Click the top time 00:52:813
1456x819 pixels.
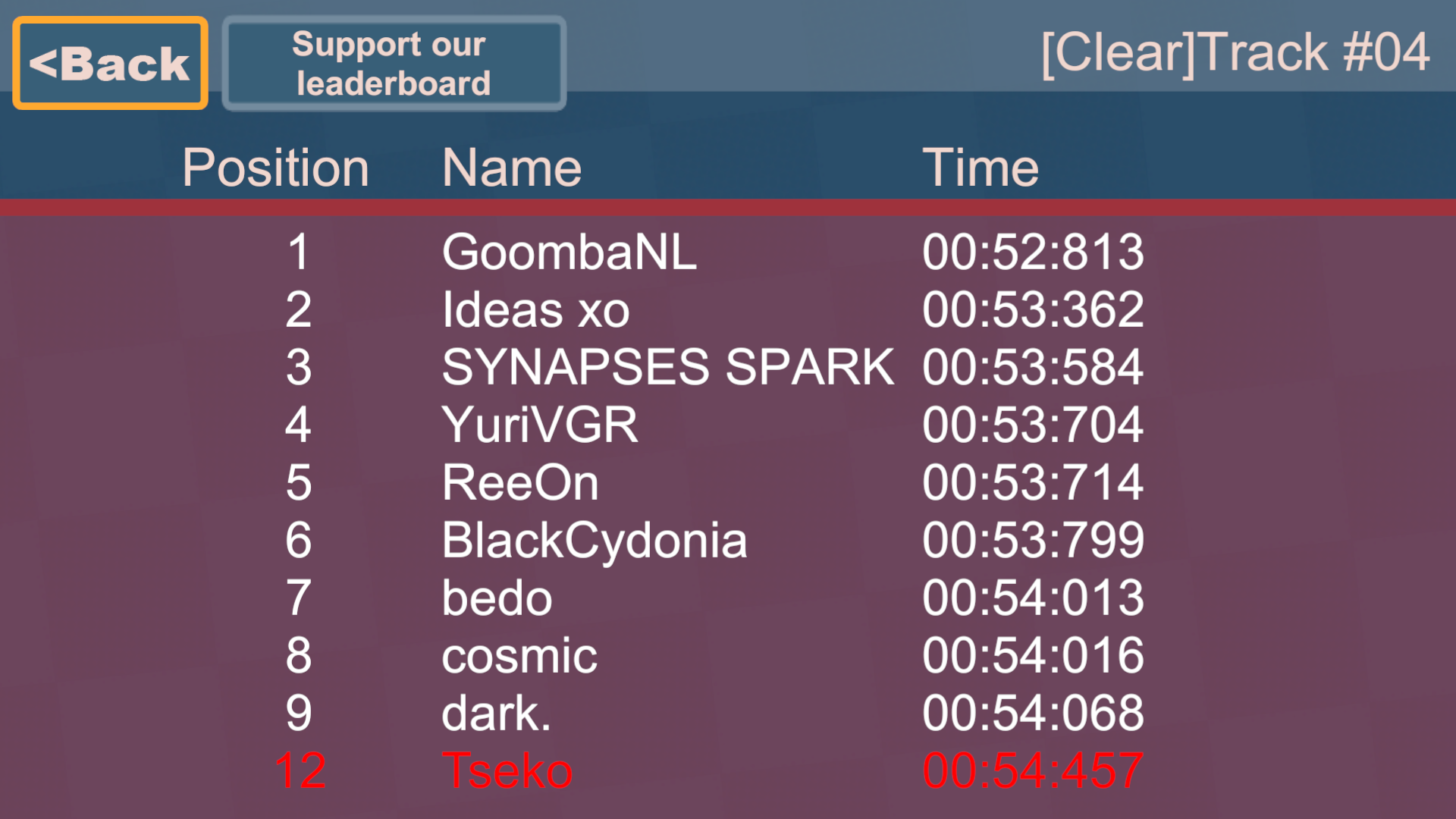point(1033,252)
